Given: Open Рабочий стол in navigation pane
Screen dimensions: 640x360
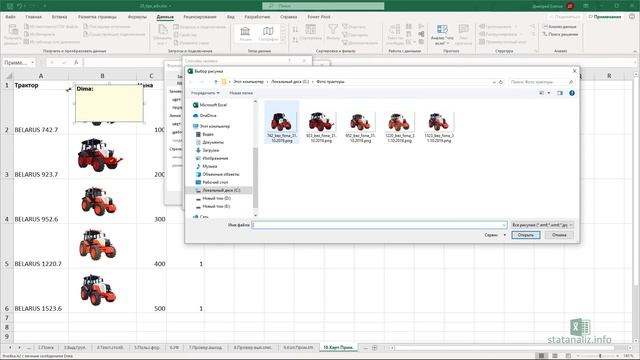Looking at the screenshot, I should (211, 182).
